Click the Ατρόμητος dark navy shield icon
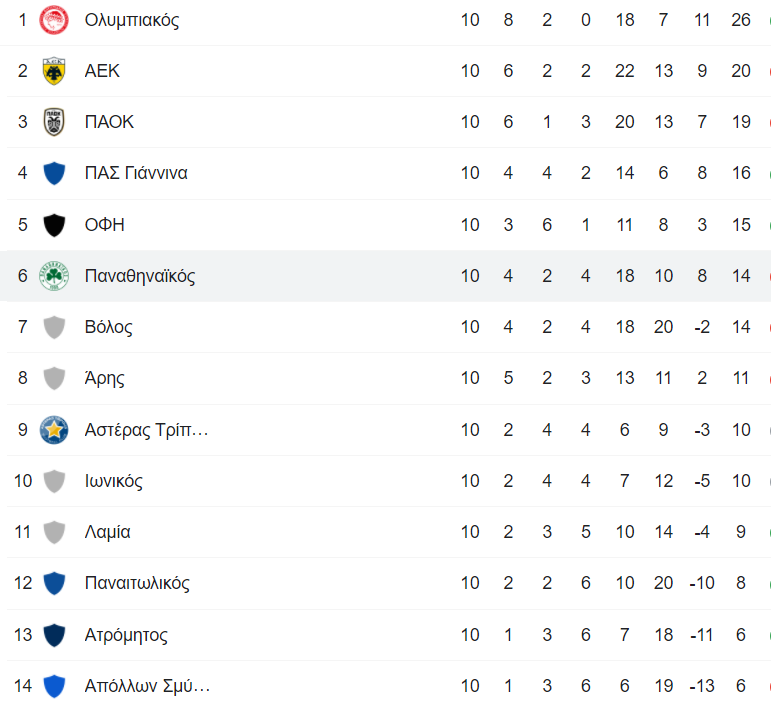The height and width of the screenshot is (706, 771). pyautogui.click(x=54, y=635)
